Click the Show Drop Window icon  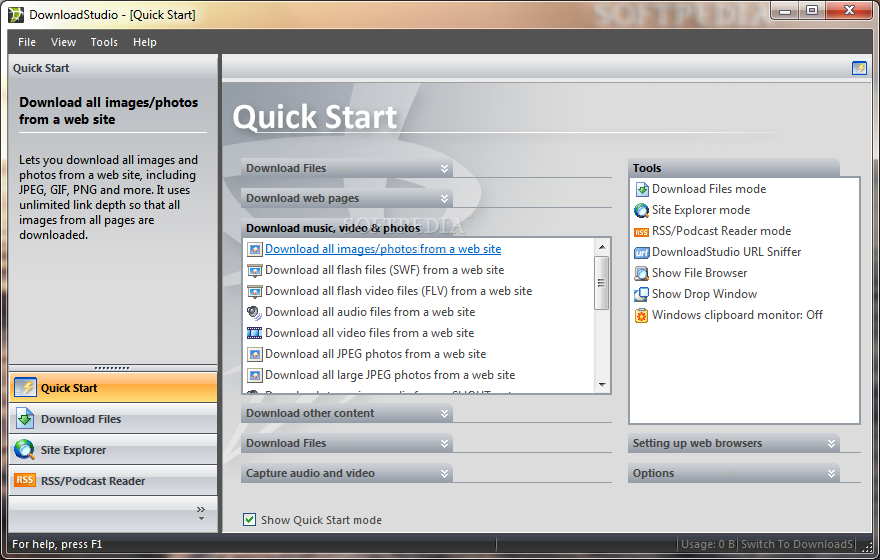(x=641, y=294)
